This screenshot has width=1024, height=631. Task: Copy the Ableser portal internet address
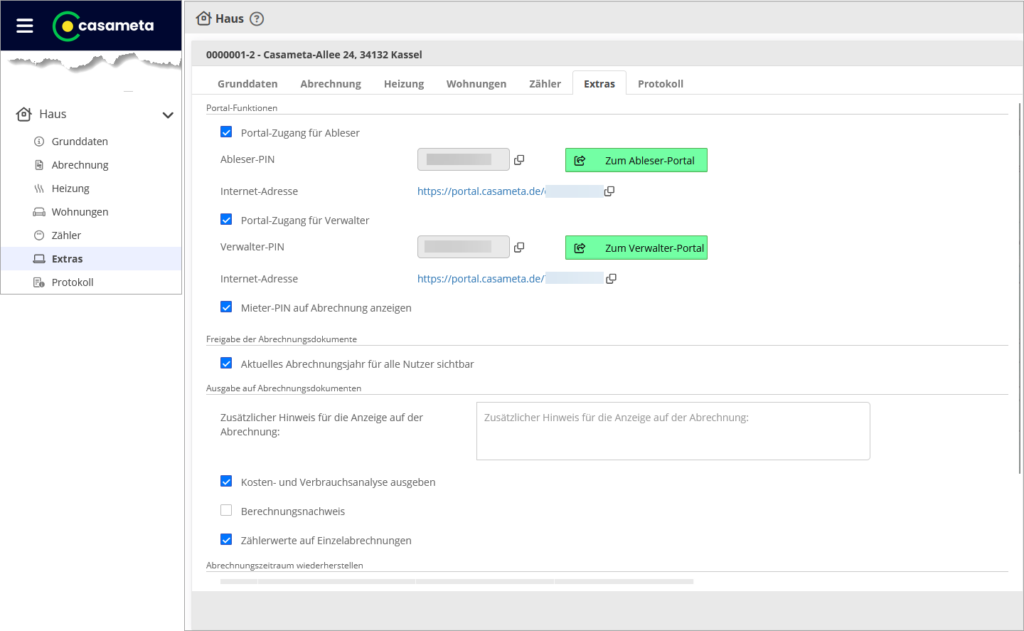point(610,191)
